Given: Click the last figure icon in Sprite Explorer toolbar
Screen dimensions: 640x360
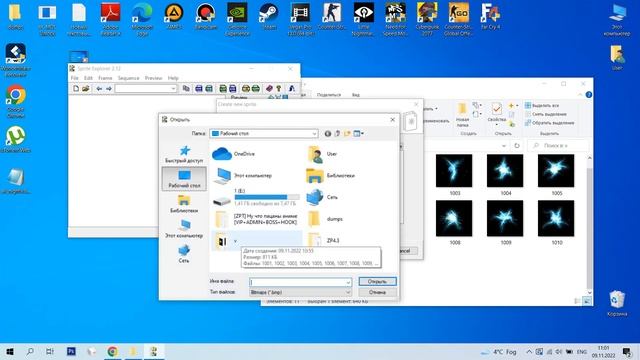Looking at the screenshot, I should (292, 89).
